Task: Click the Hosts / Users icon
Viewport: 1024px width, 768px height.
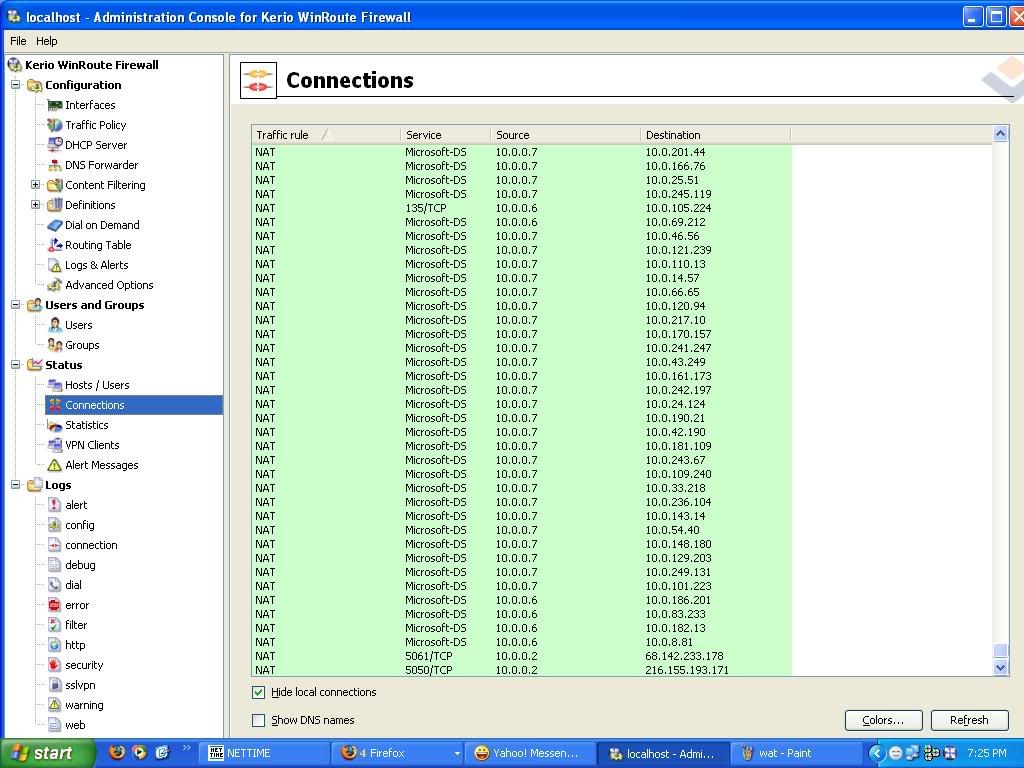Action: (55, 385)
